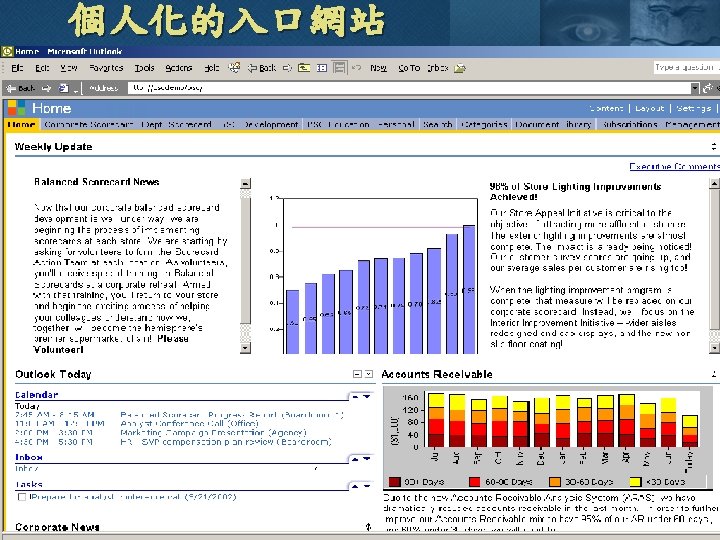Switch to the Personal tab
The image size is (720, 540).
point(396,124)
